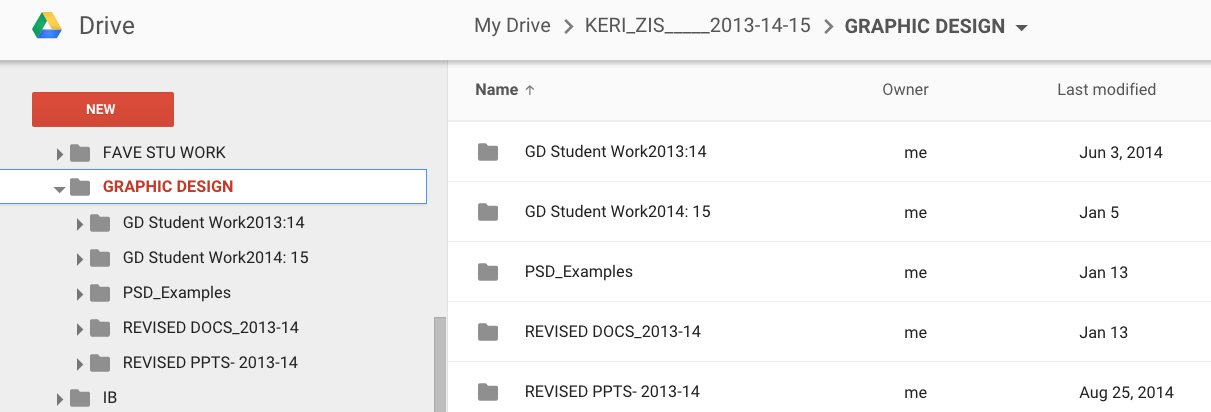
Task: Click folder icon of GD Student Work2014: 15 row
Action: (488, 212)
